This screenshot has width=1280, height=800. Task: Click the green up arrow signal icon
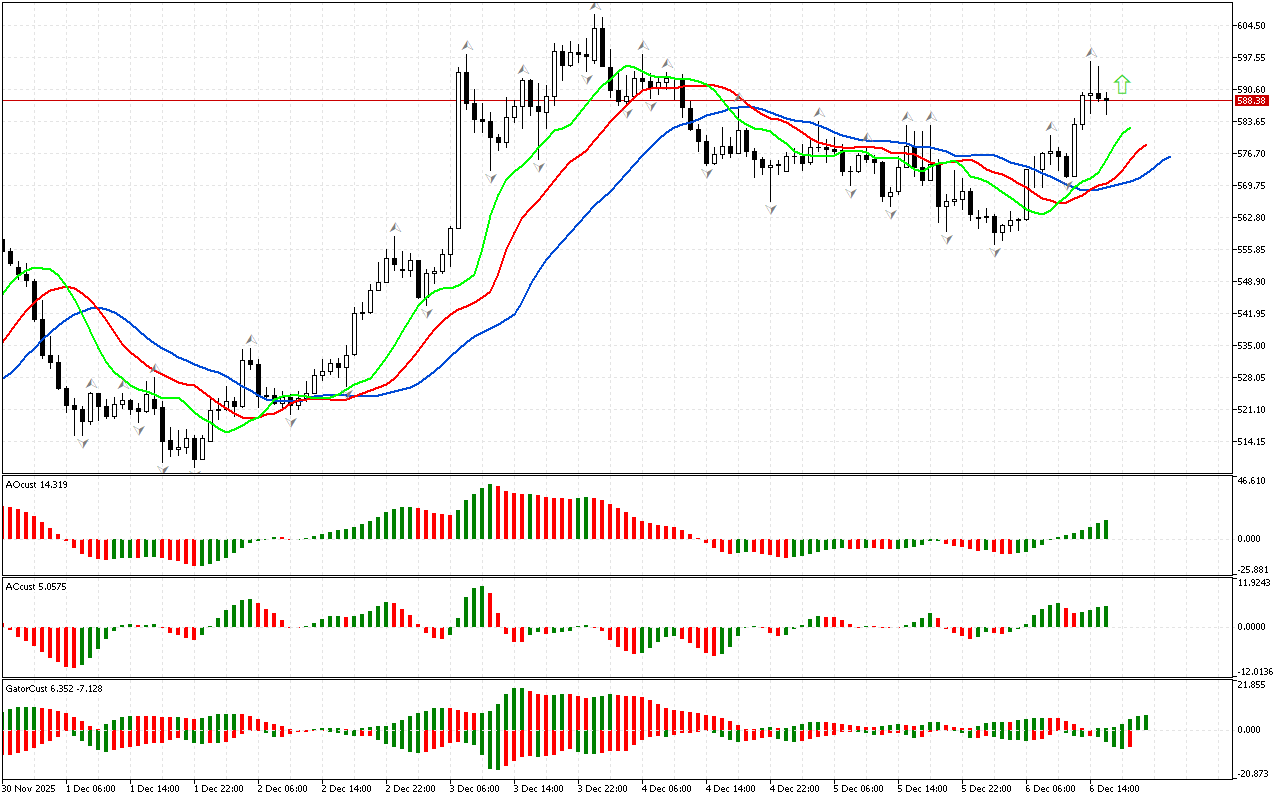pyautogui.click(x=1122, y=85)
